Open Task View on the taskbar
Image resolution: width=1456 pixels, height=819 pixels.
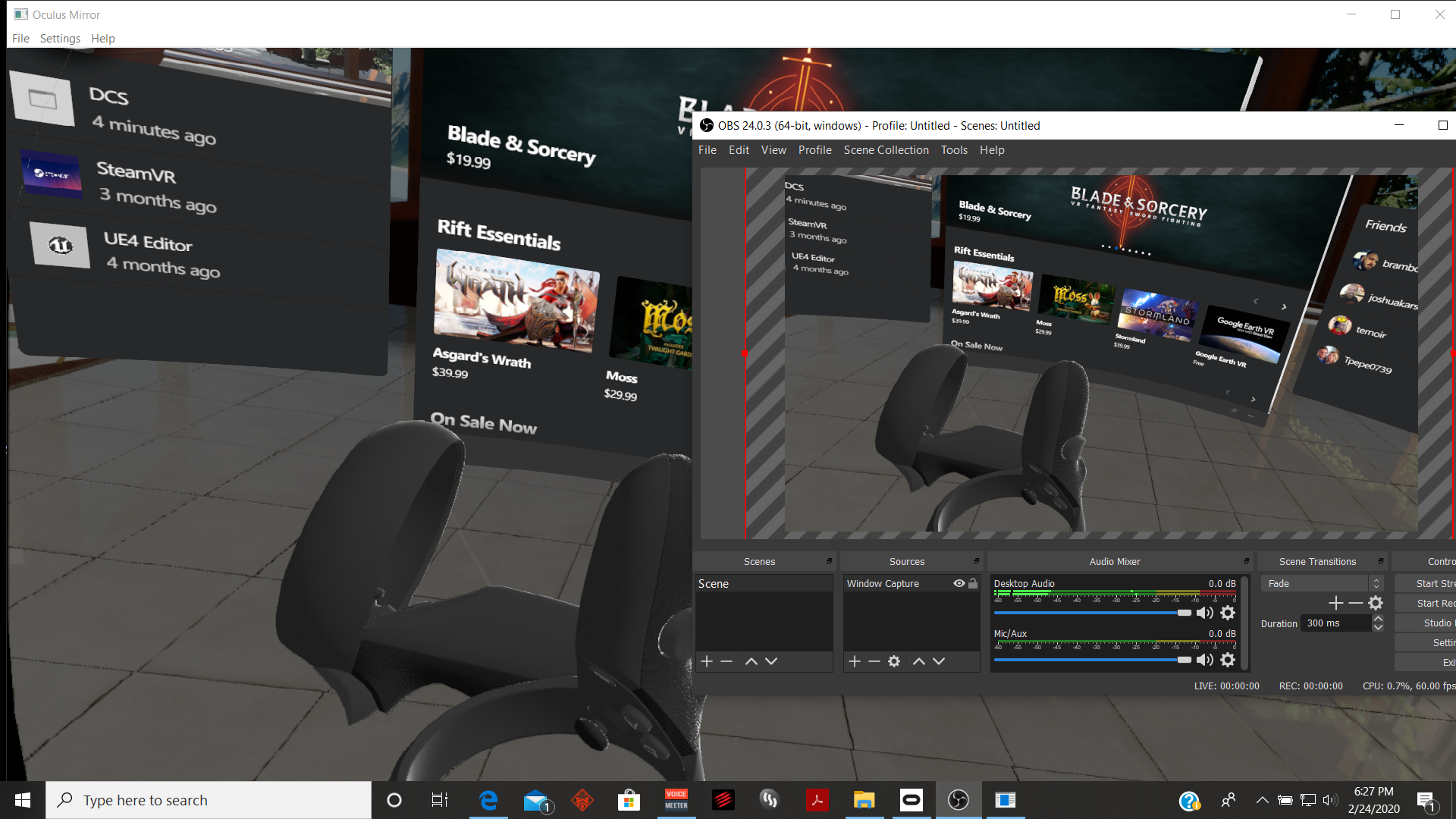440,800
